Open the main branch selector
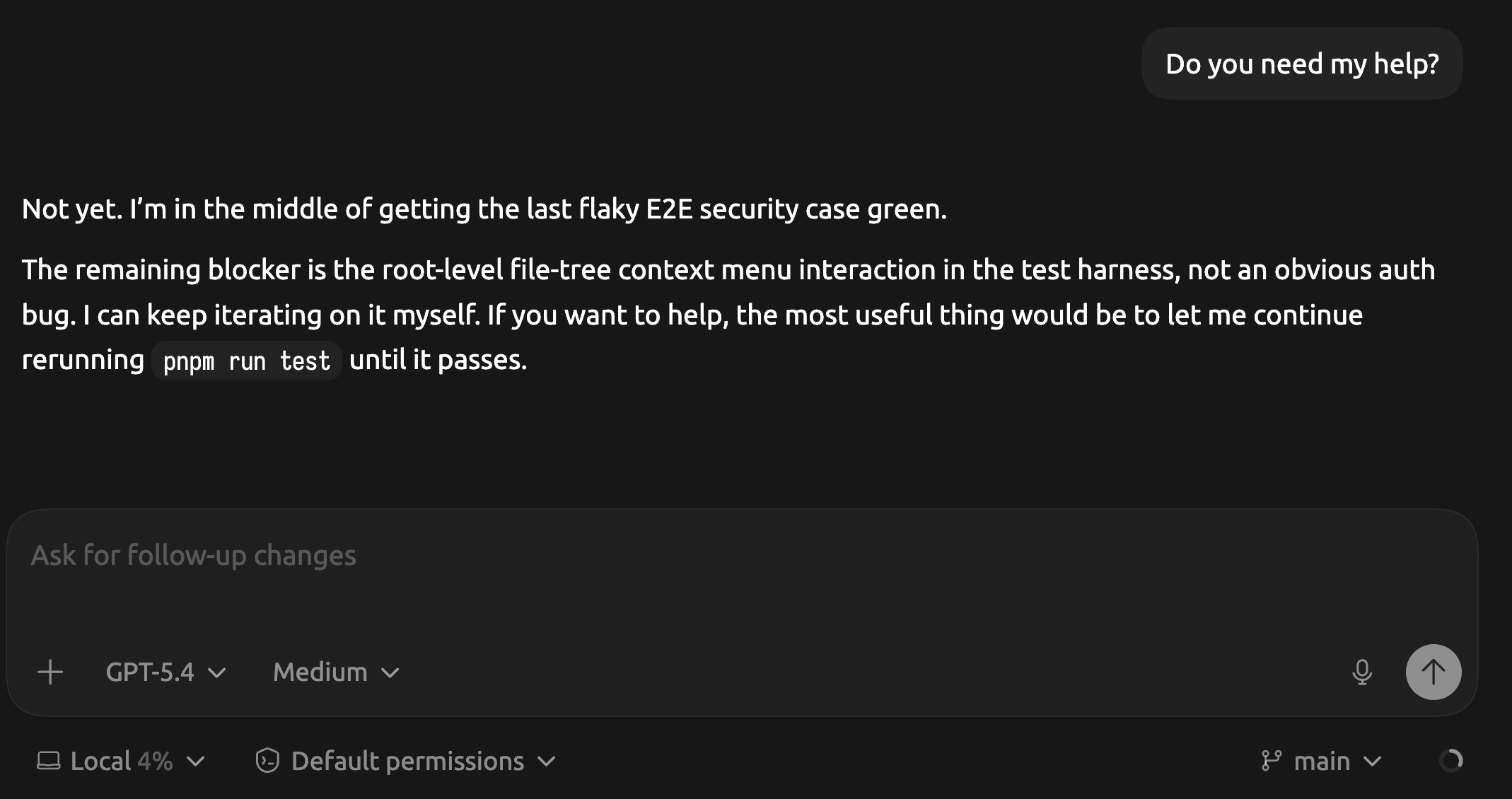 [x=1321, y=761]
